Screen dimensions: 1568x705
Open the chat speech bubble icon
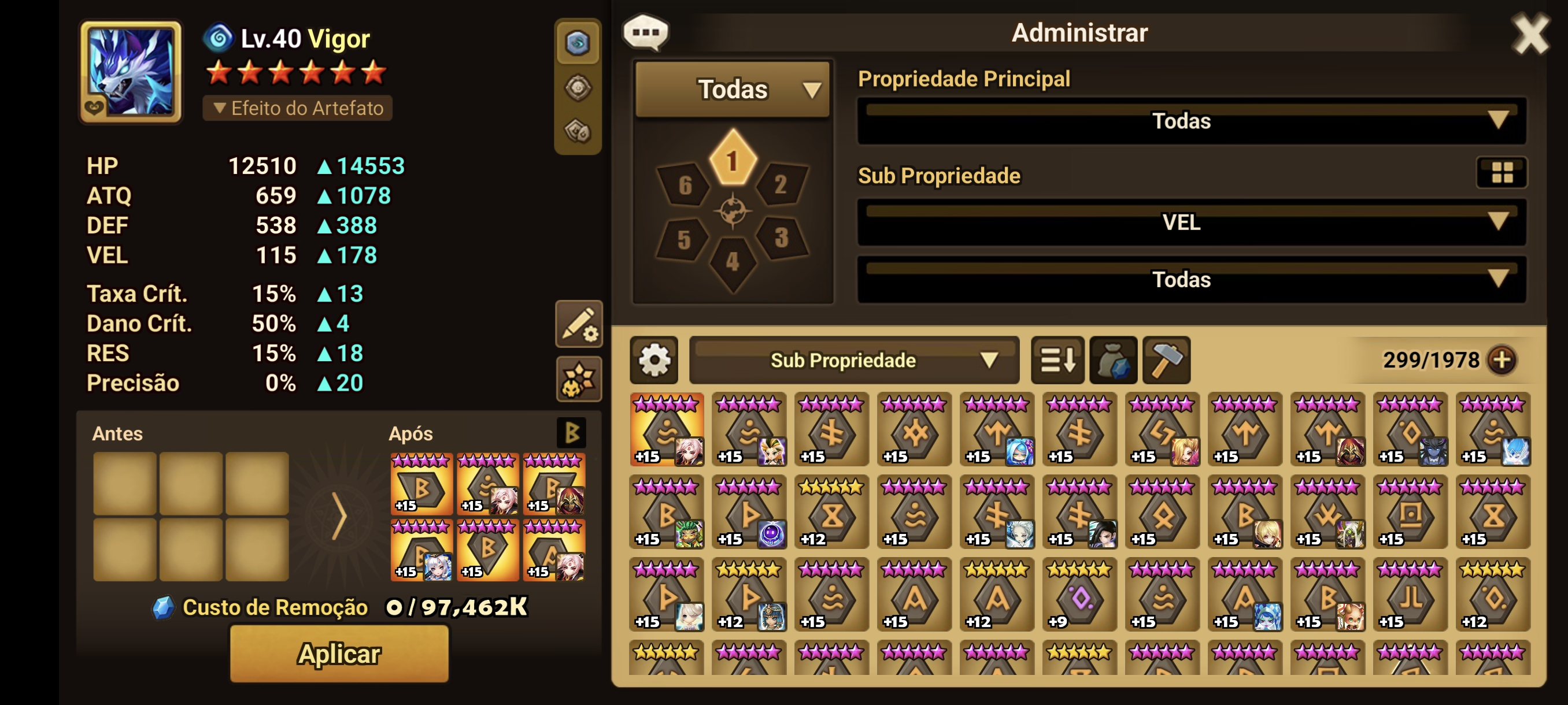coord(646,32)
